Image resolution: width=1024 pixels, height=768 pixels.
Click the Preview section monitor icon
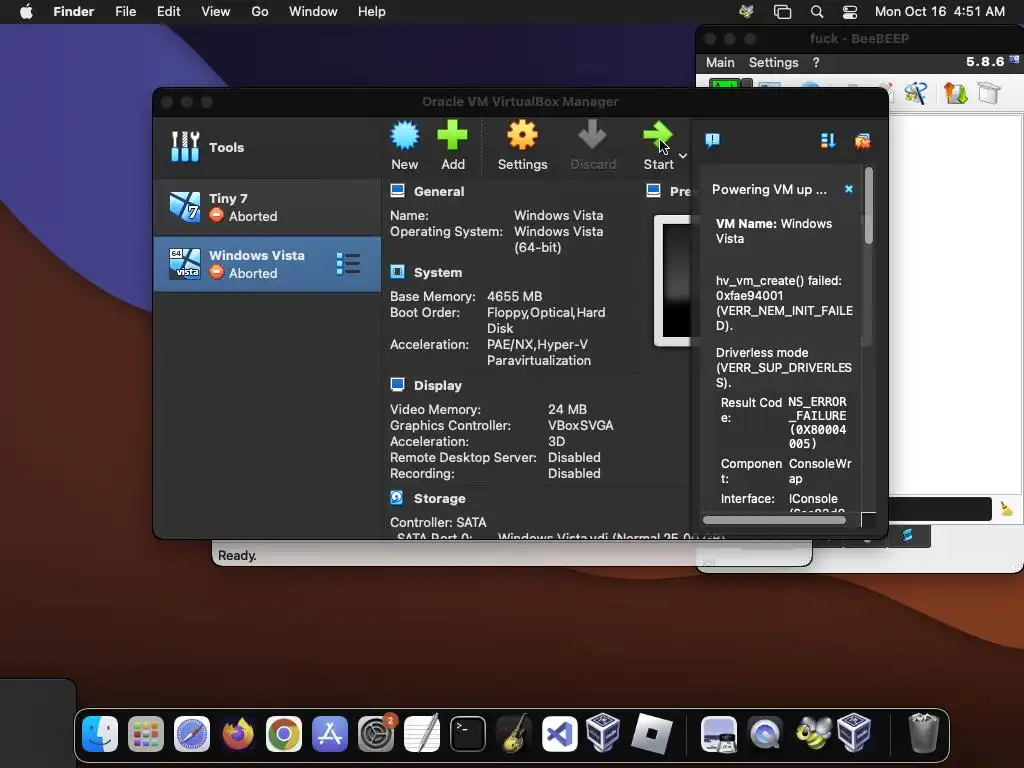point(653,191)
